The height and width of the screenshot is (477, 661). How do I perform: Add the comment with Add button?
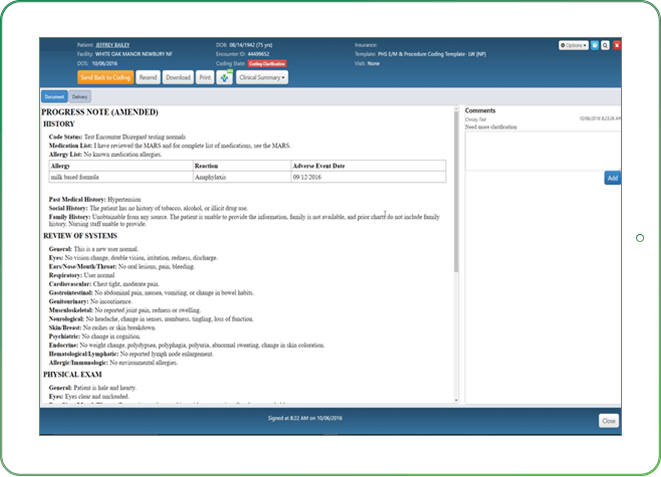click(612, 178)
